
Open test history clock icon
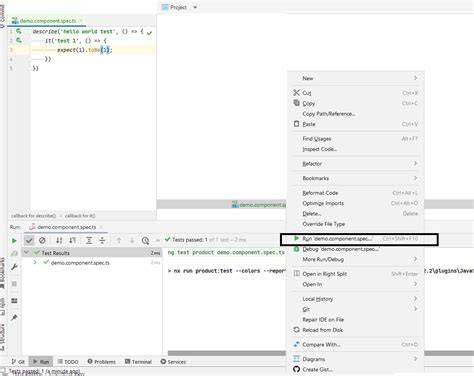(x=145, y=240)
